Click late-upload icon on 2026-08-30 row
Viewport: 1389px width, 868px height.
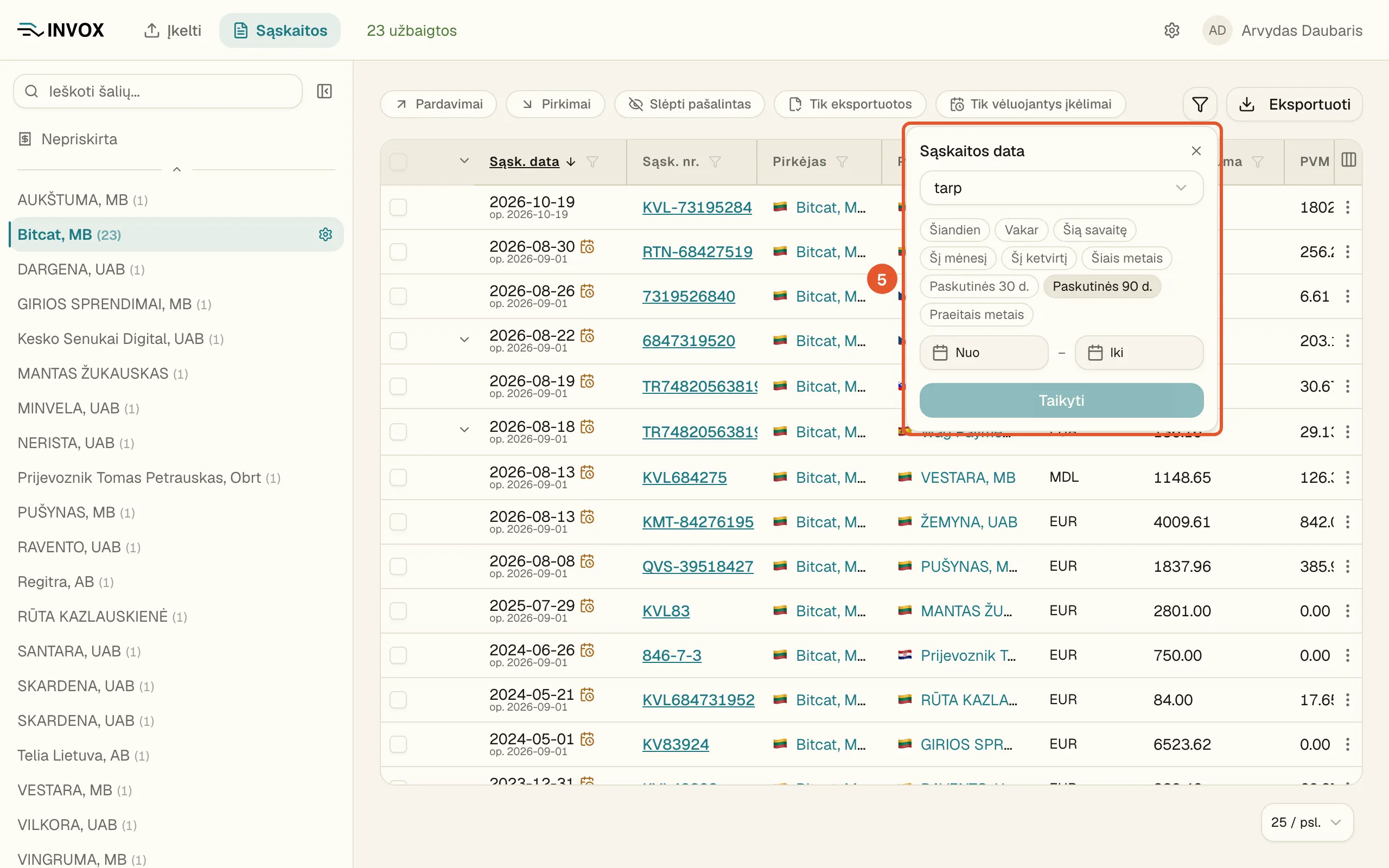(587, 246)
